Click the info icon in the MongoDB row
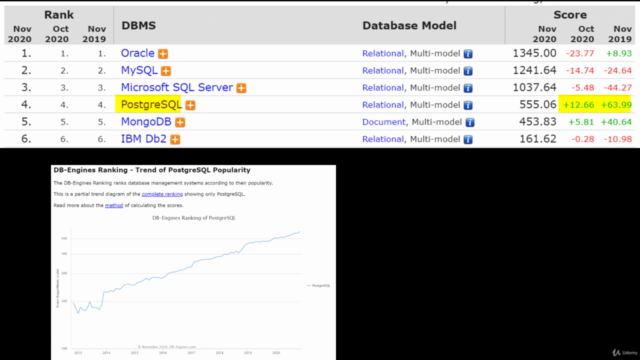Viewport: 640px width, 360px height. pos(470,122)
